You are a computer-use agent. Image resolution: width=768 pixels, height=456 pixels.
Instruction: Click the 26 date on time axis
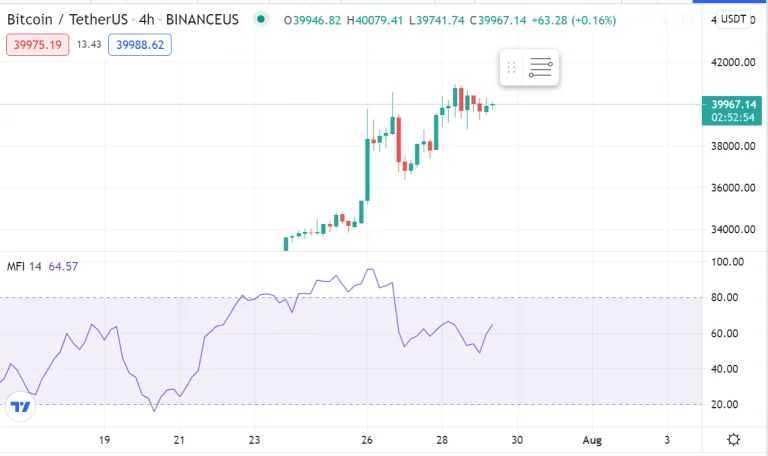coord(366,439)
